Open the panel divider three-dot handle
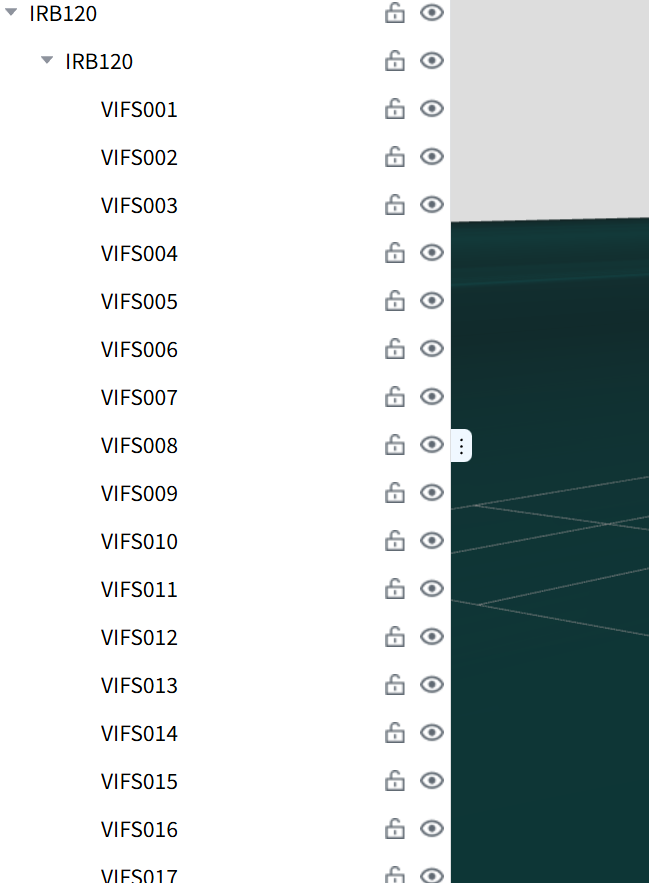 (x=461, y=446)
